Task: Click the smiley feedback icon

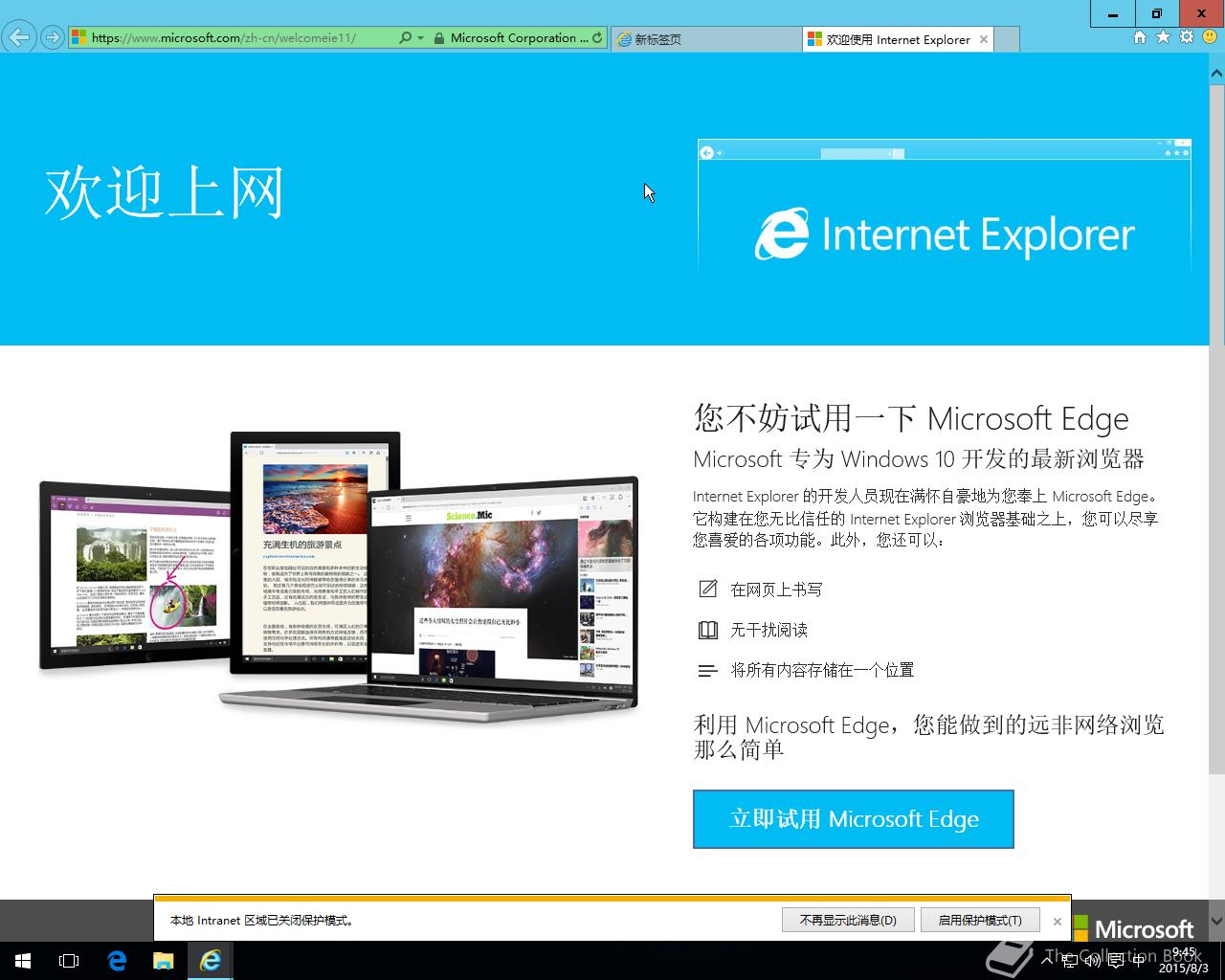Action: pos(1210,37)
